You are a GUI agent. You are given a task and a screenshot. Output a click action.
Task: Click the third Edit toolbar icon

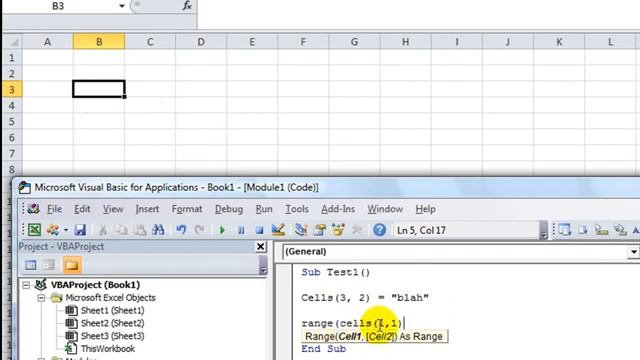coord(601,230)
